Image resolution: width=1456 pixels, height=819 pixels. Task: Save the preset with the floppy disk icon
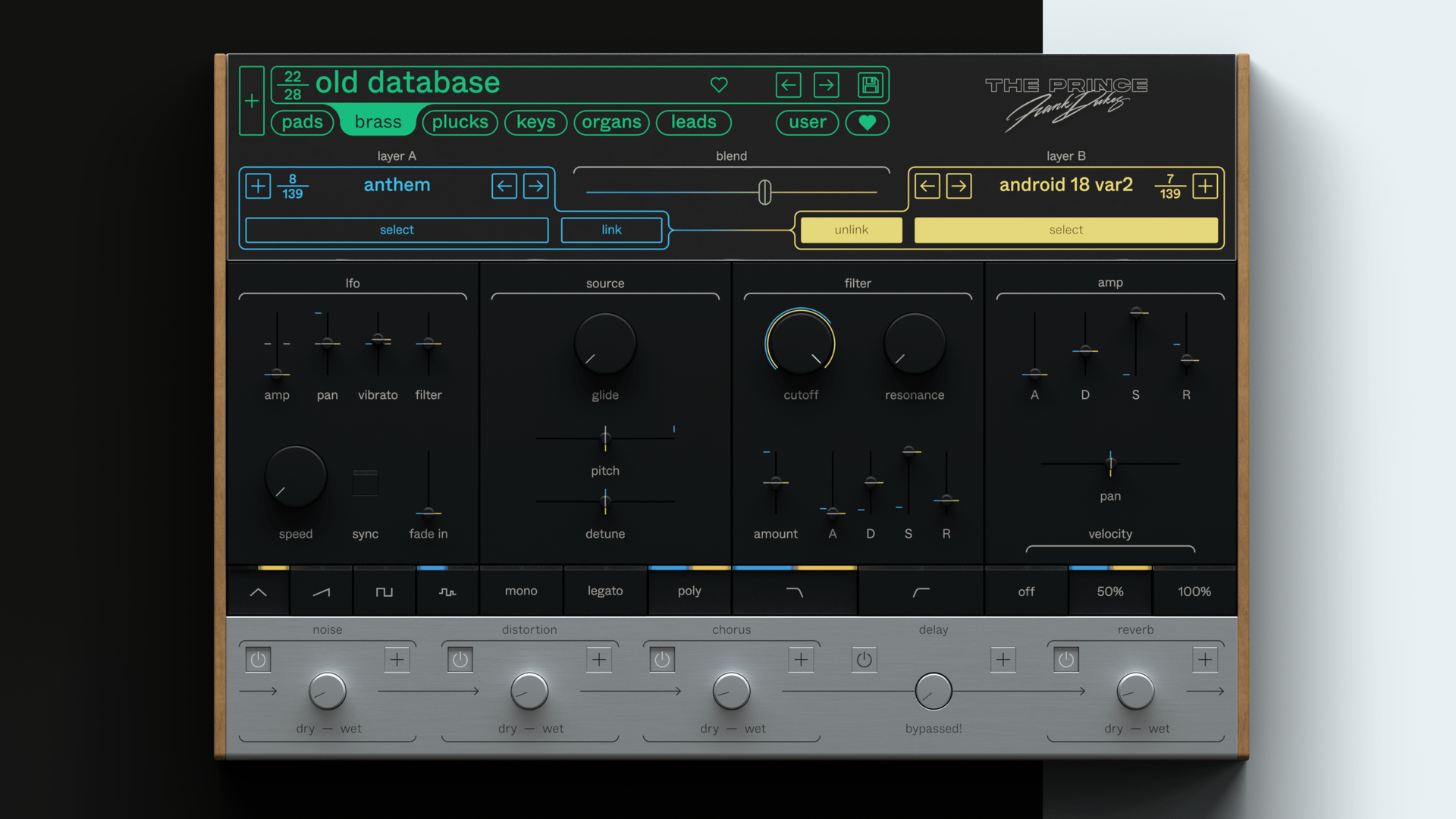coord(870,85)
